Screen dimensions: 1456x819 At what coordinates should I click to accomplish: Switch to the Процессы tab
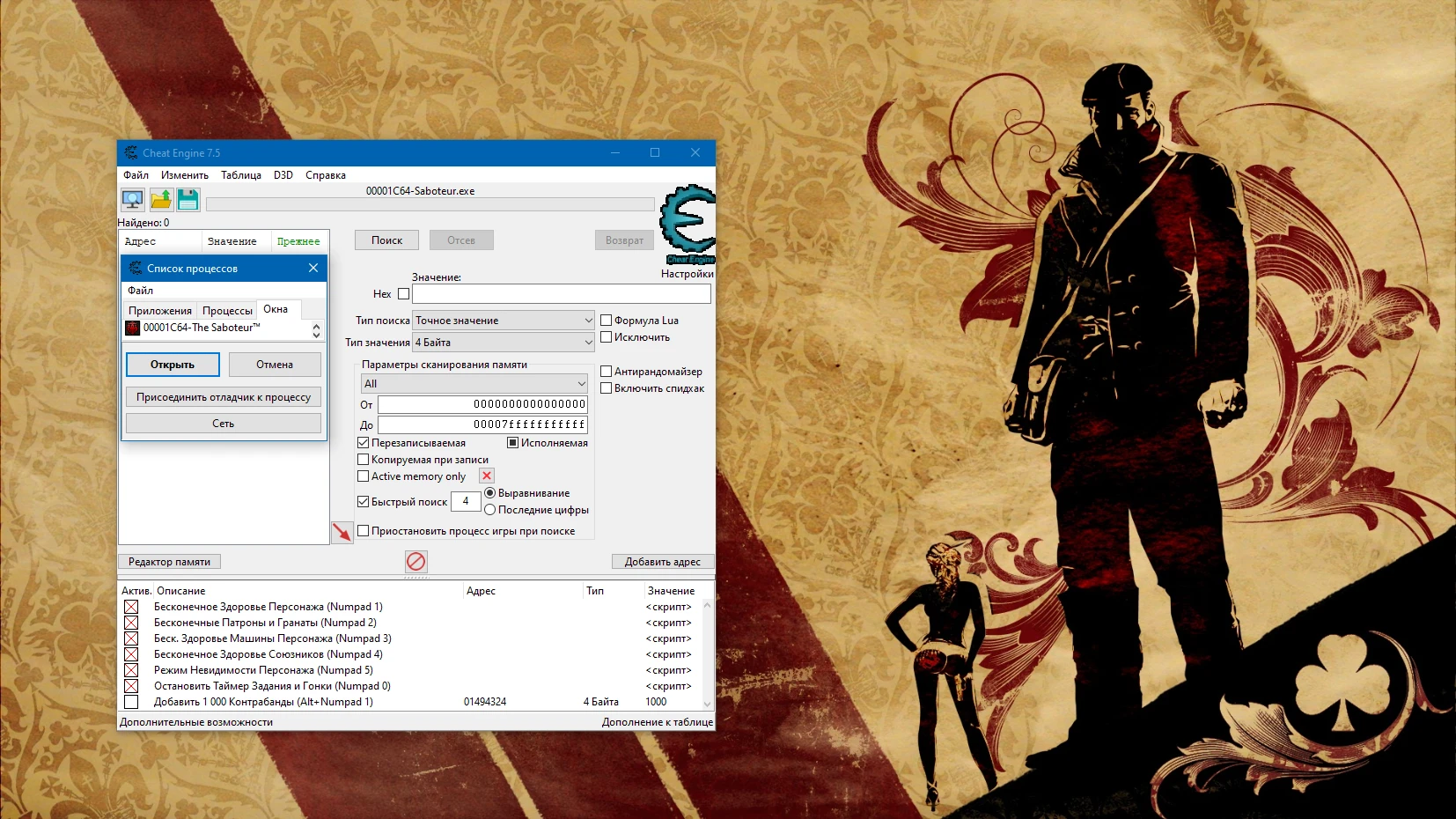(x=227, y=310)
